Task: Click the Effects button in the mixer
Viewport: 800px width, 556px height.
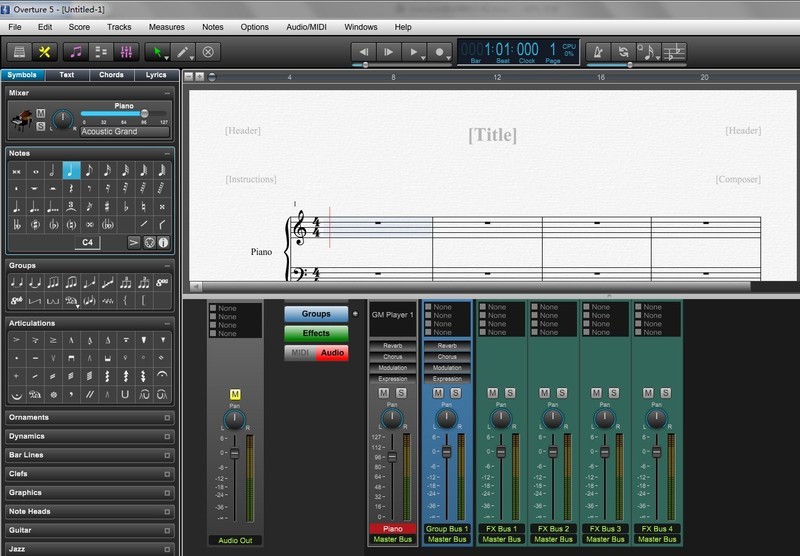Action: pos(316,333)
